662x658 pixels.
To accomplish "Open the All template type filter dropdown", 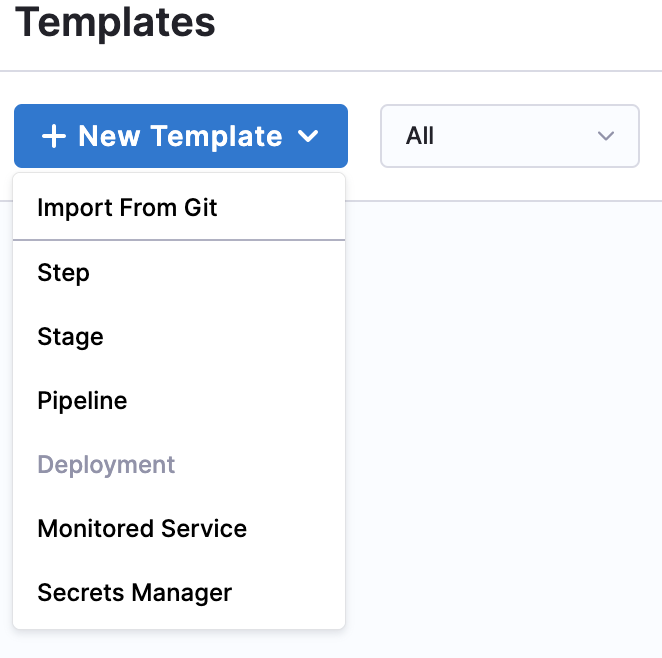I will pyautogui.click(x=509, y=136).
